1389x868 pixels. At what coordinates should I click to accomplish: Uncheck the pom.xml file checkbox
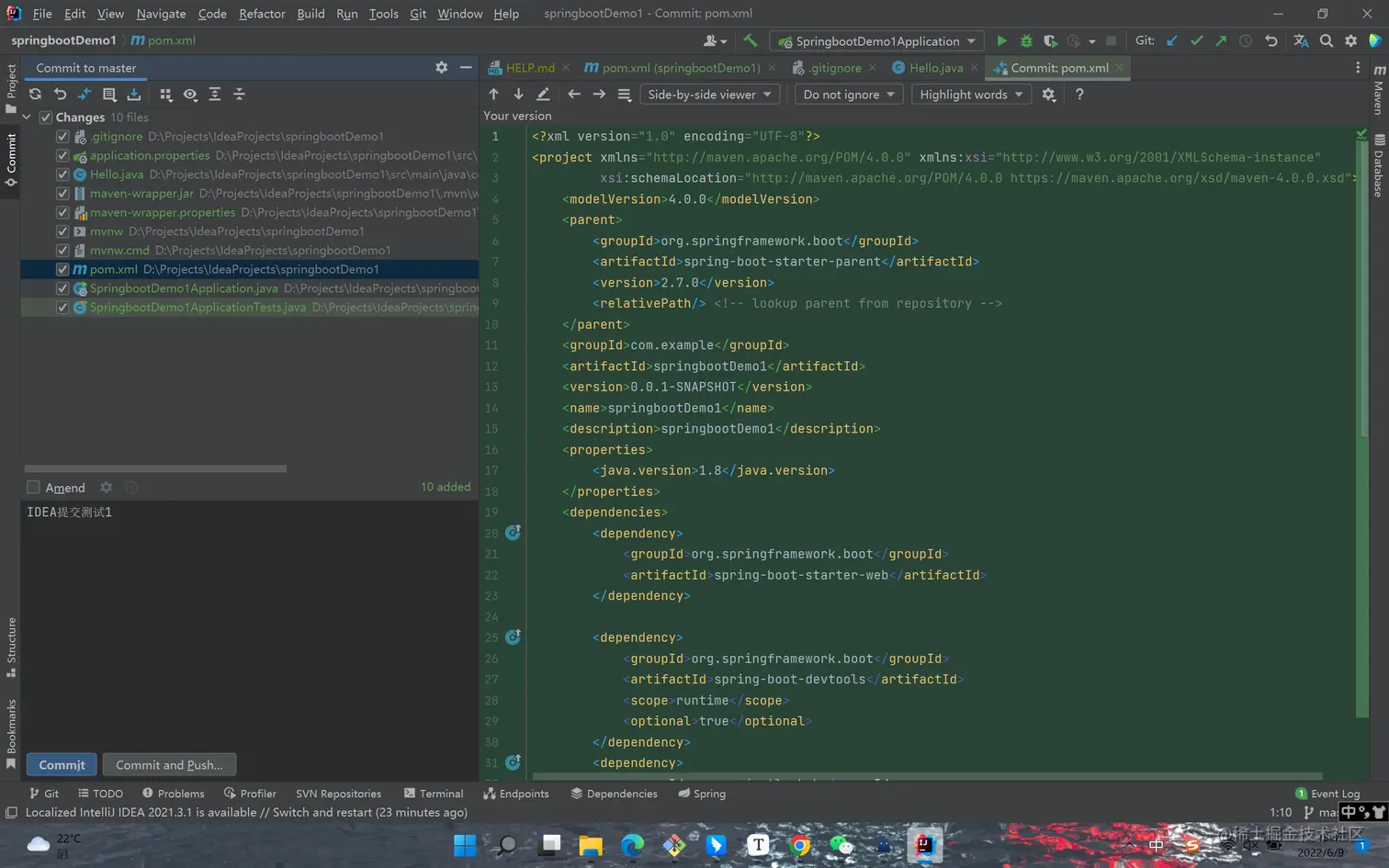point(62,270)
